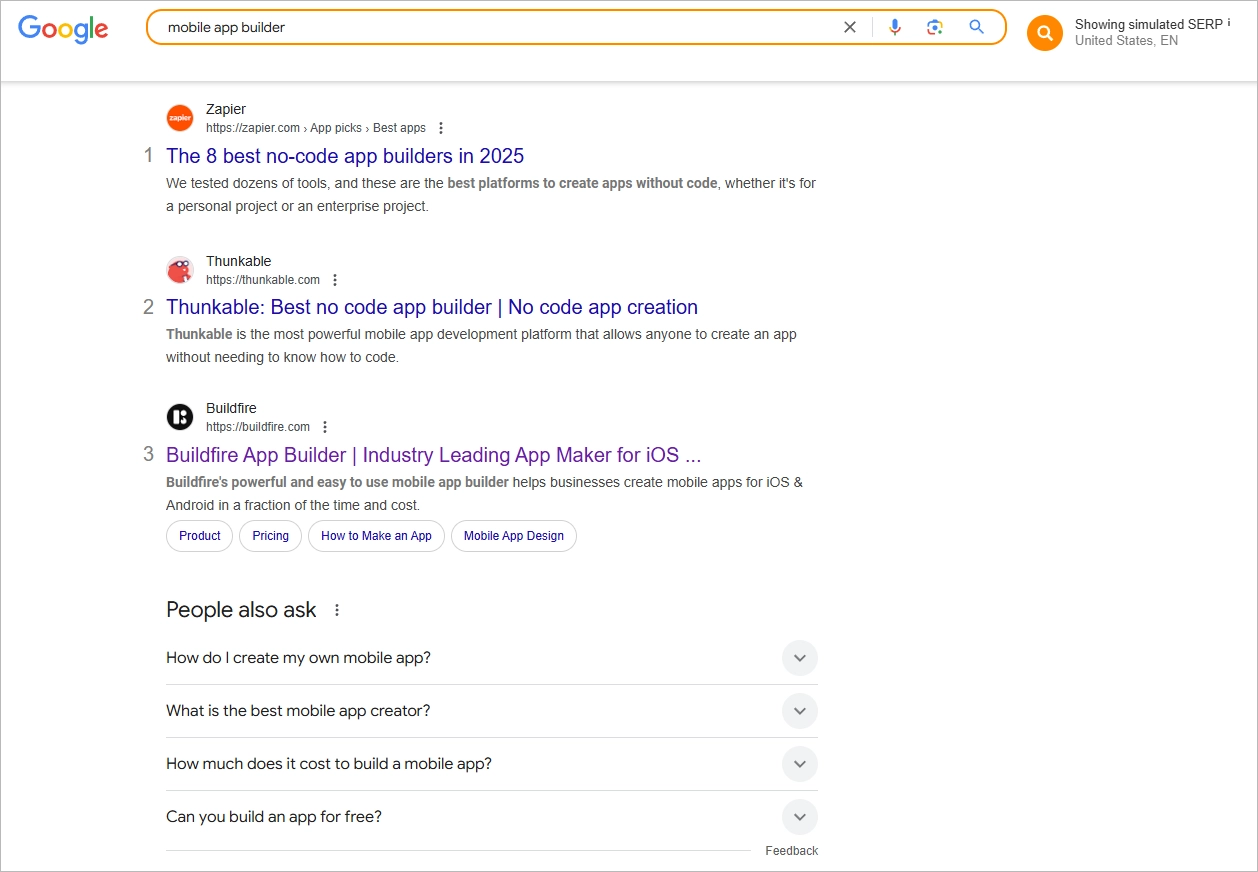This screenshot has width=1258, height=872.
Task: Click the Feedback link below People also ask
Action: click(x=791, y=850)
